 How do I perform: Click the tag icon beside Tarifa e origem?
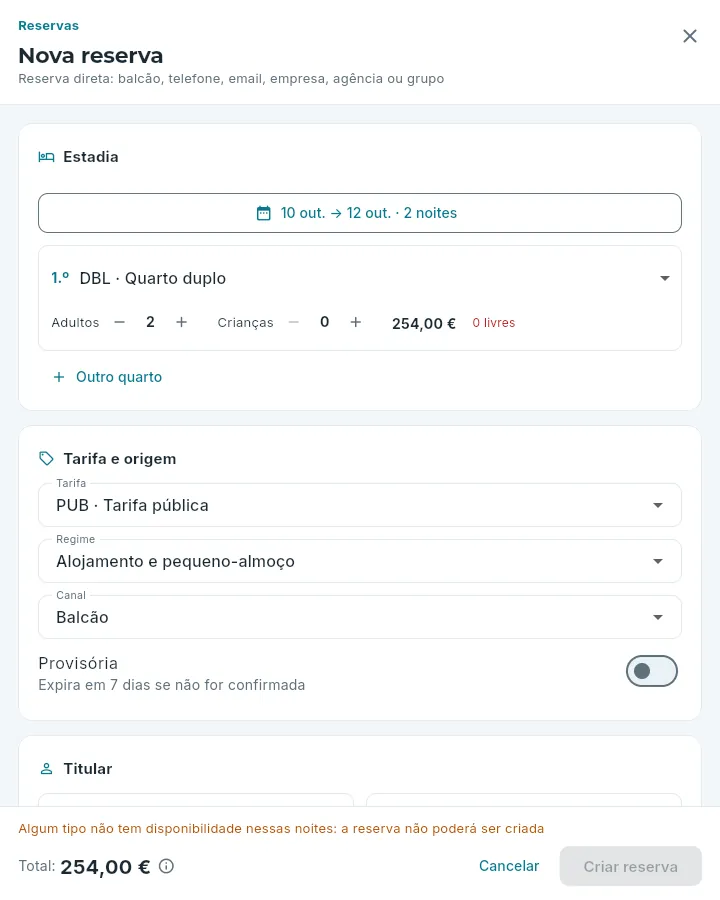(47, 459)
